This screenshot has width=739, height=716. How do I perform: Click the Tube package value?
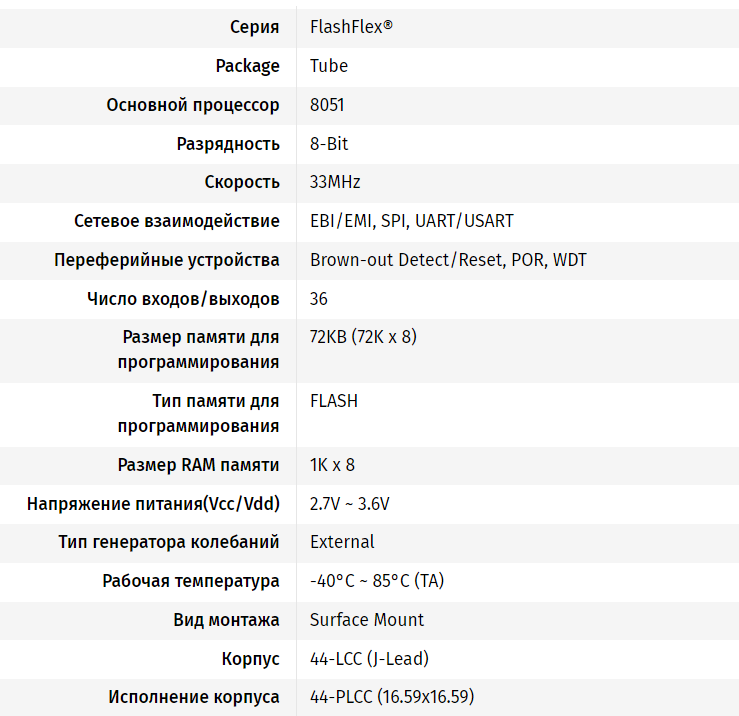tap(329, 66)
